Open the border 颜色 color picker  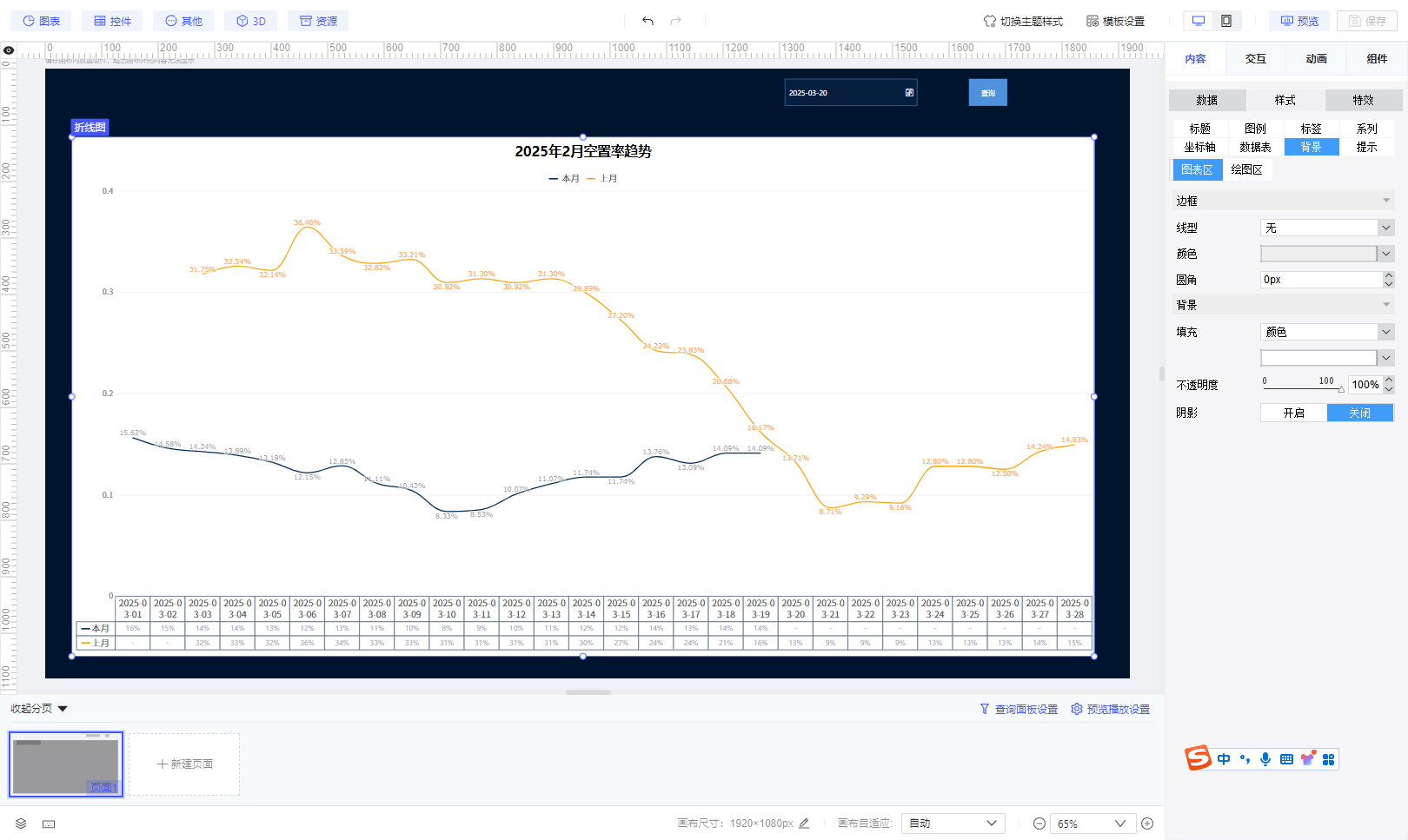coord(1327,254)
